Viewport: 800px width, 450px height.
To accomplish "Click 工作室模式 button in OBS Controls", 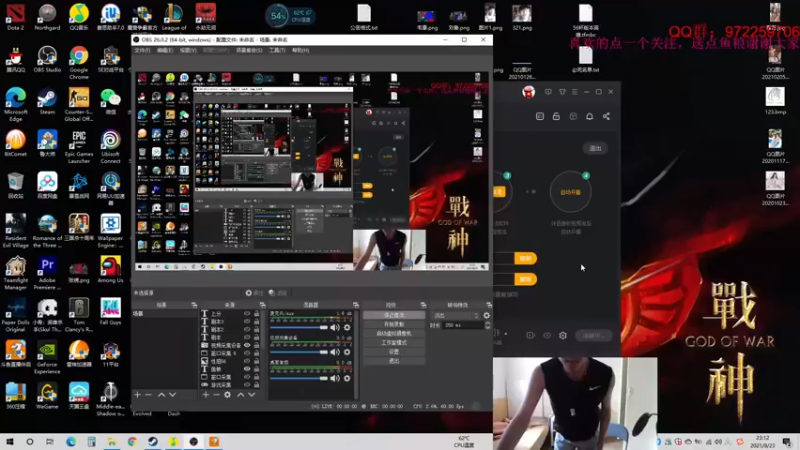I will (x=394, y=342).
